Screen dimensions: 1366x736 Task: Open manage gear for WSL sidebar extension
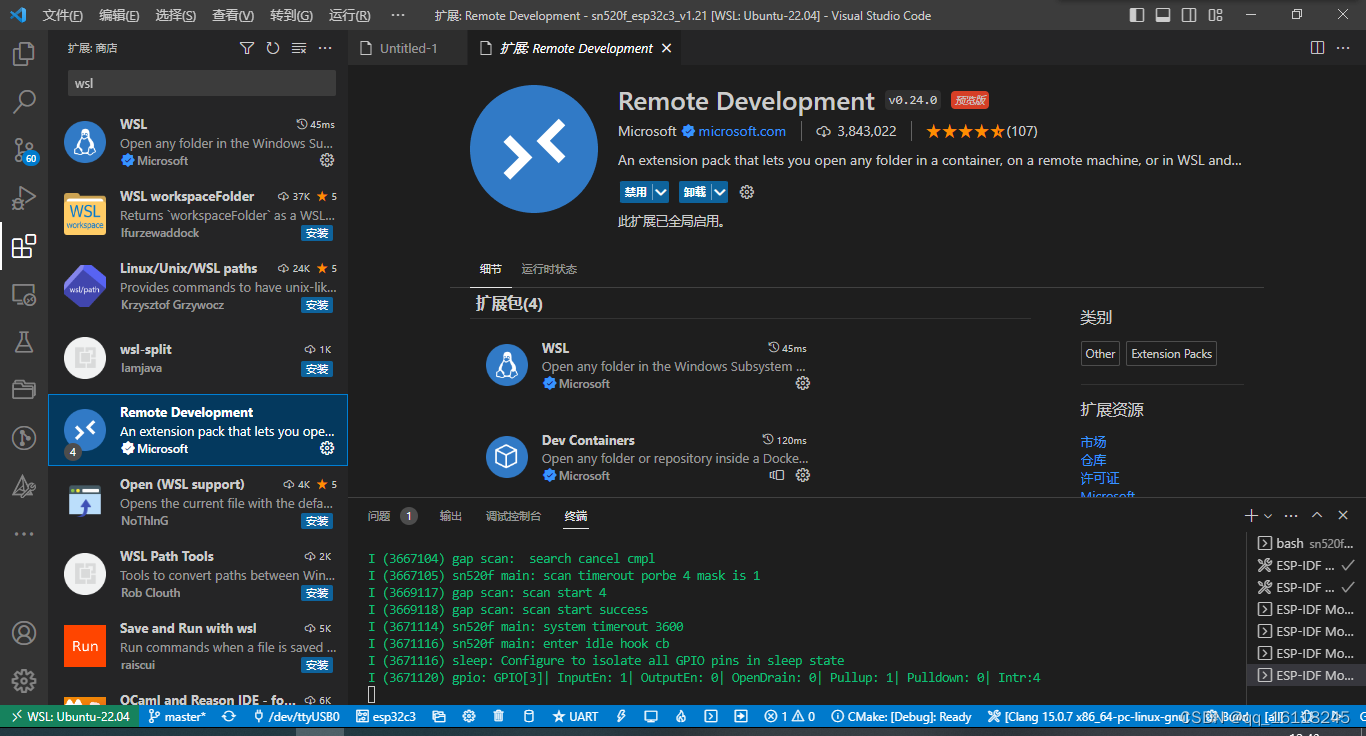327,160
